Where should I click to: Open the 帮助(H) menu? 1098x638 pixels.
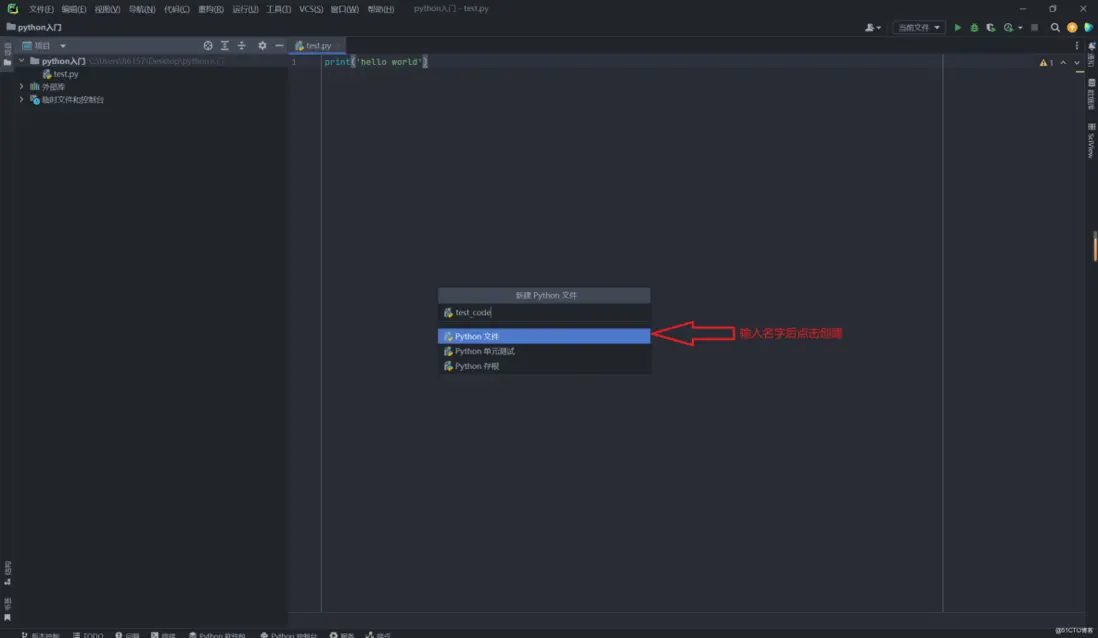coord(380,9)
